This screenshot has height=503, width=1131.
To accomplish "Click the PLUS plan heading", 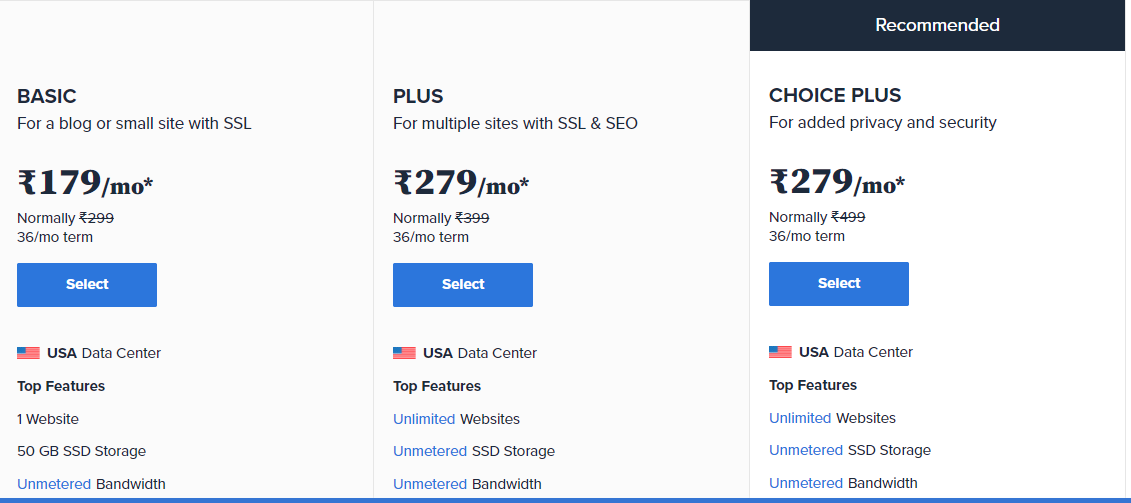I will 418,97.
